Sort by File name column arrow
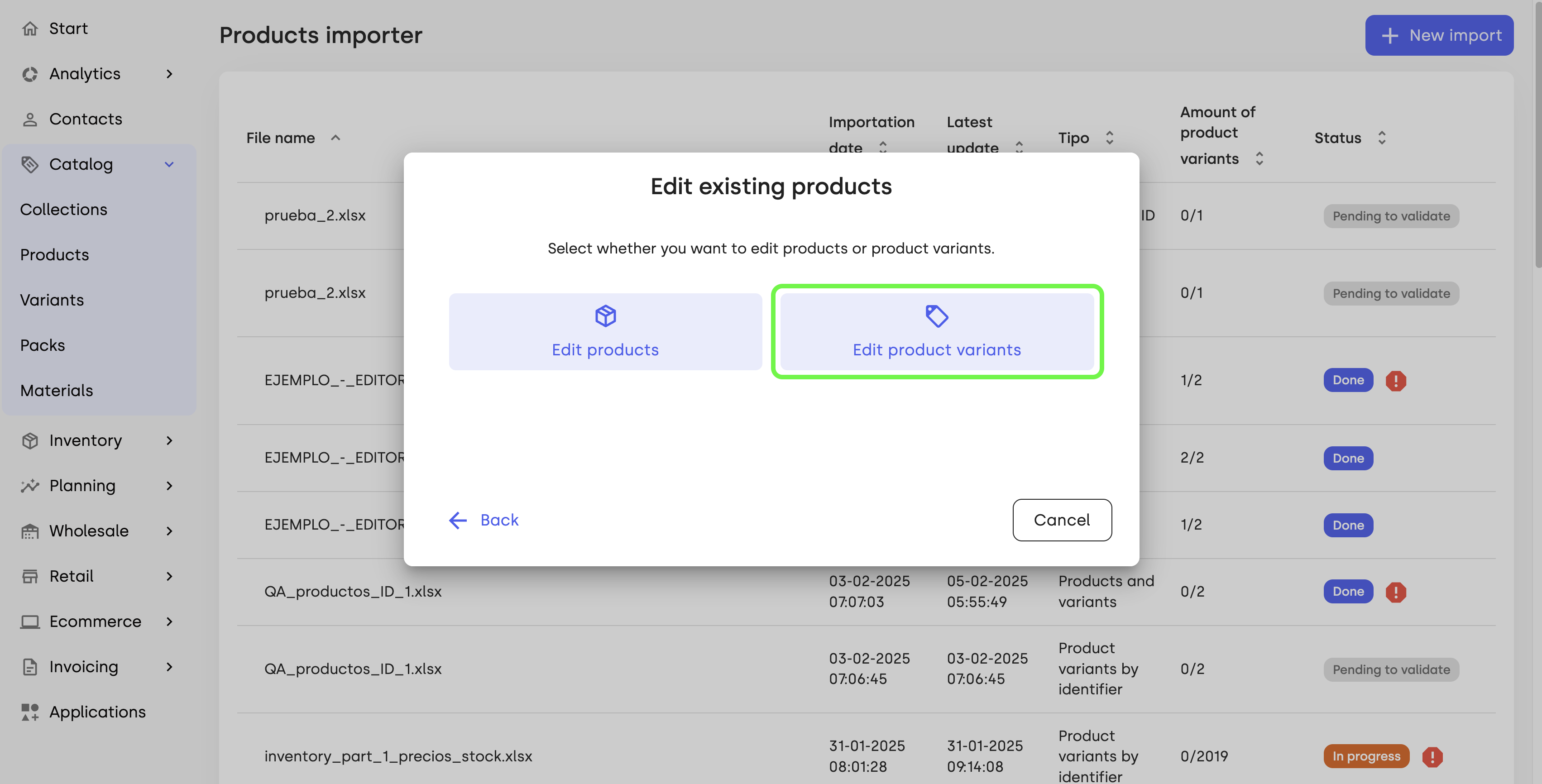The width and height of the screenshot is (1542, 784). point(335,138)
